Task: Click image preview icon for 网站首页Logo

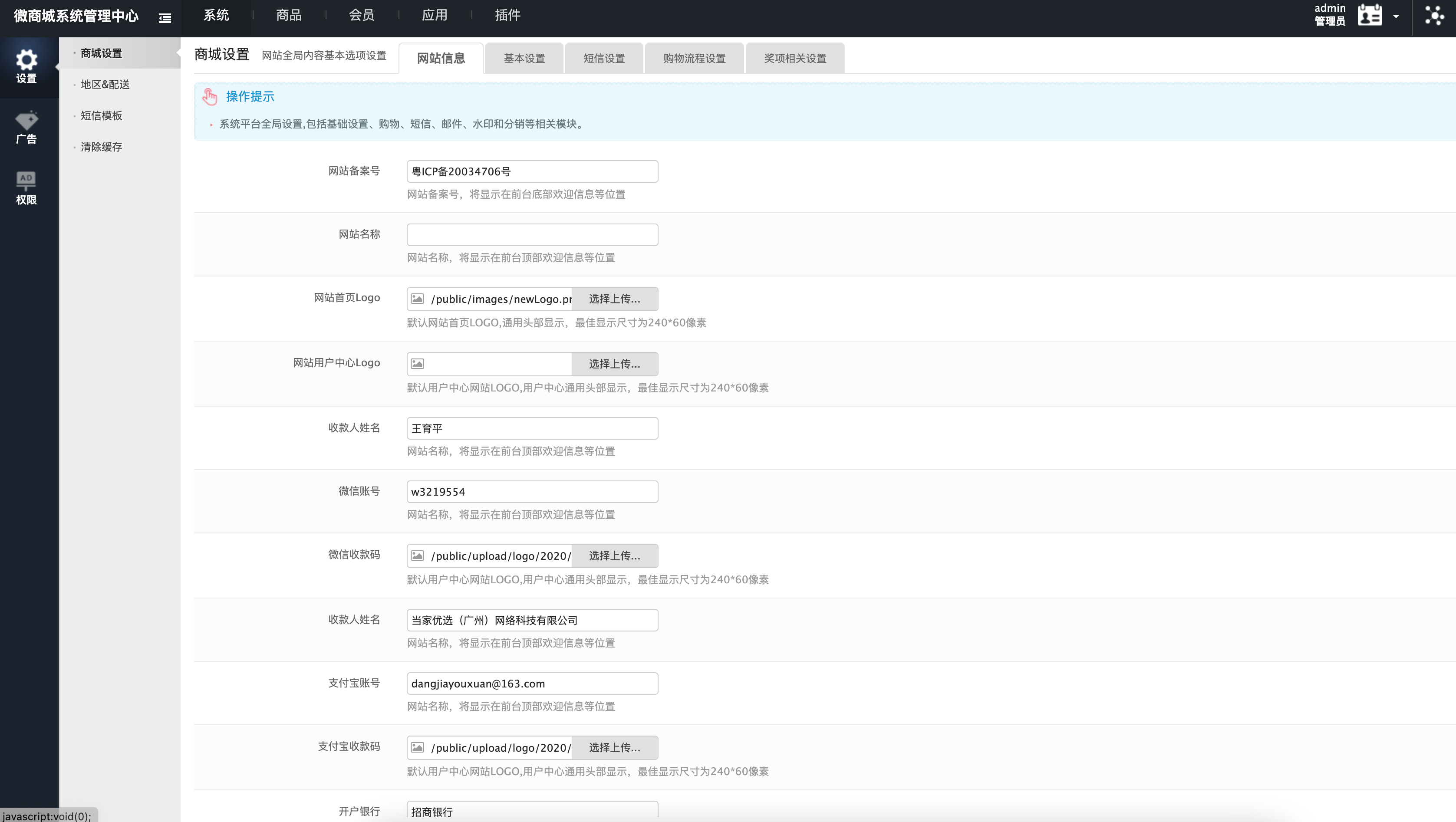Action: point(417,299)
